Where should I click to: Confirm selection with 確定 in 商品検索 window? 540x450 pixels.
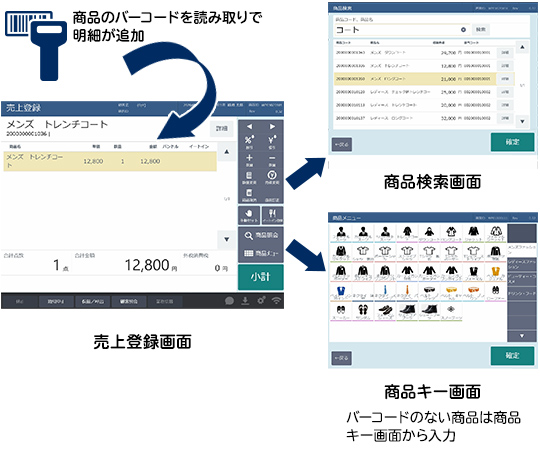pyautogui.click(x=512, y=142)
